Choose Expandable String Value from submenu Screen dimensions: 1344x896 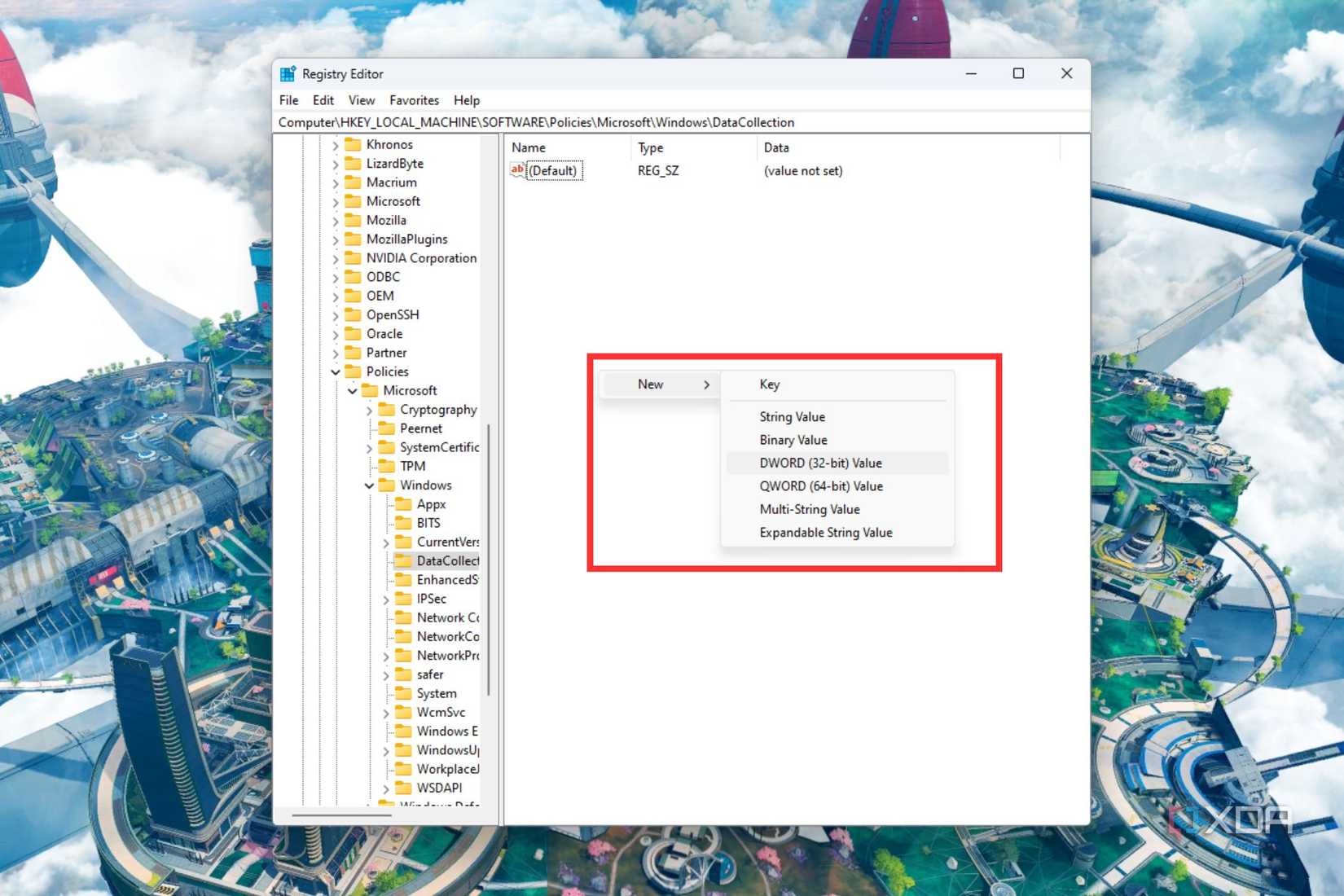[x=837, y=533]
